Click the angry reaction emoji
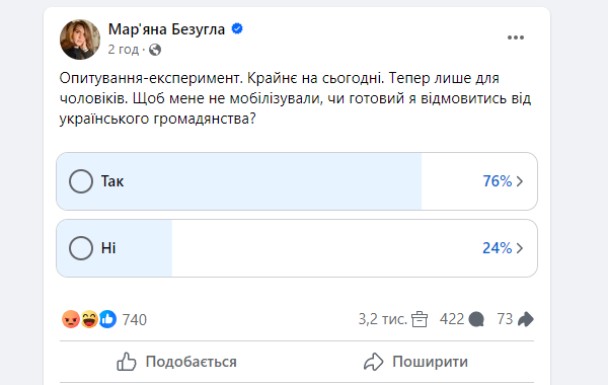Screen dimensions: 608x385 (x=71, y=319)
